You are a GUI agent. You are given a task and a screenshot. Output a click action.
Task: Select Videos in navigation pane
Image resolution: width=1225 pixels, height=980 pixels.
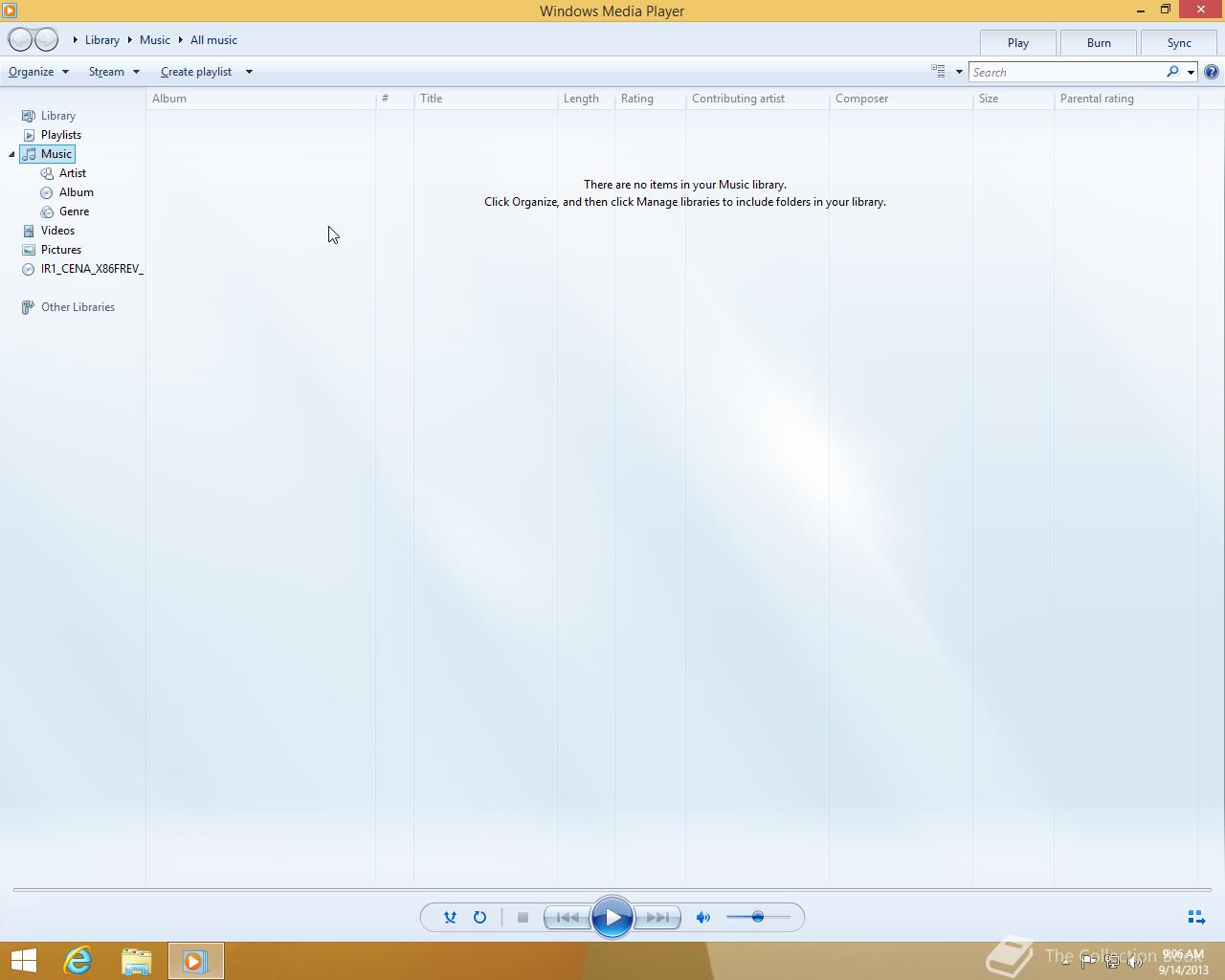(57, 231)
